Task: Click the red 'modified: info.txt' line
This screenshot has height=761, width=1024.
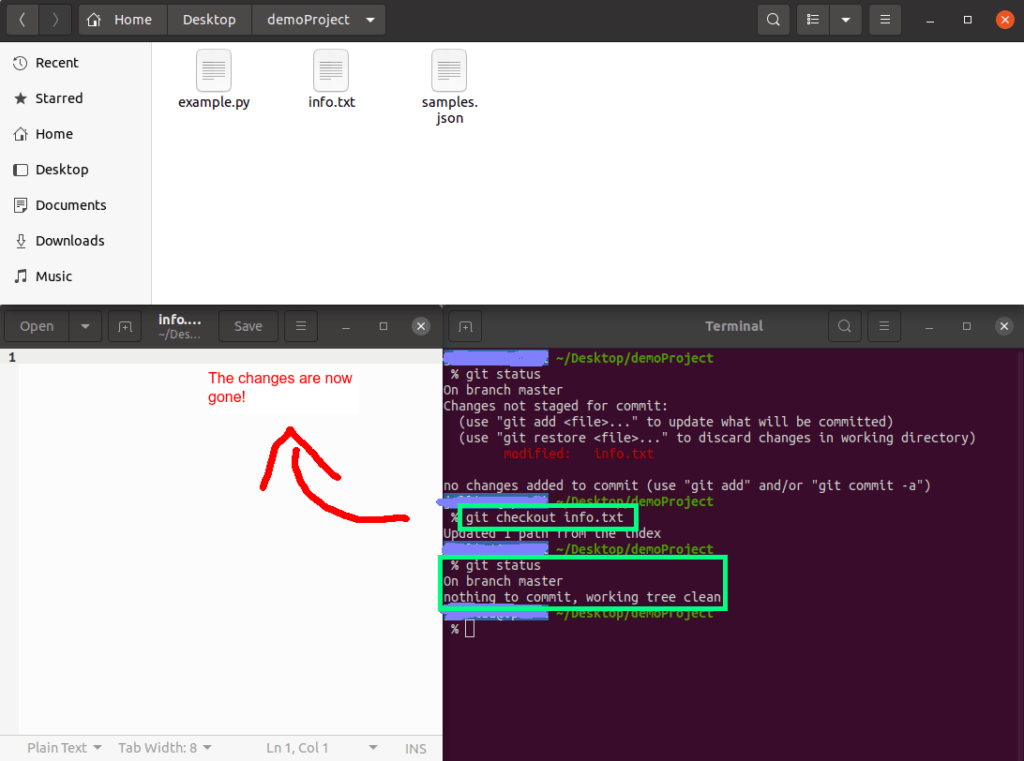Action: tap(578, 453)
